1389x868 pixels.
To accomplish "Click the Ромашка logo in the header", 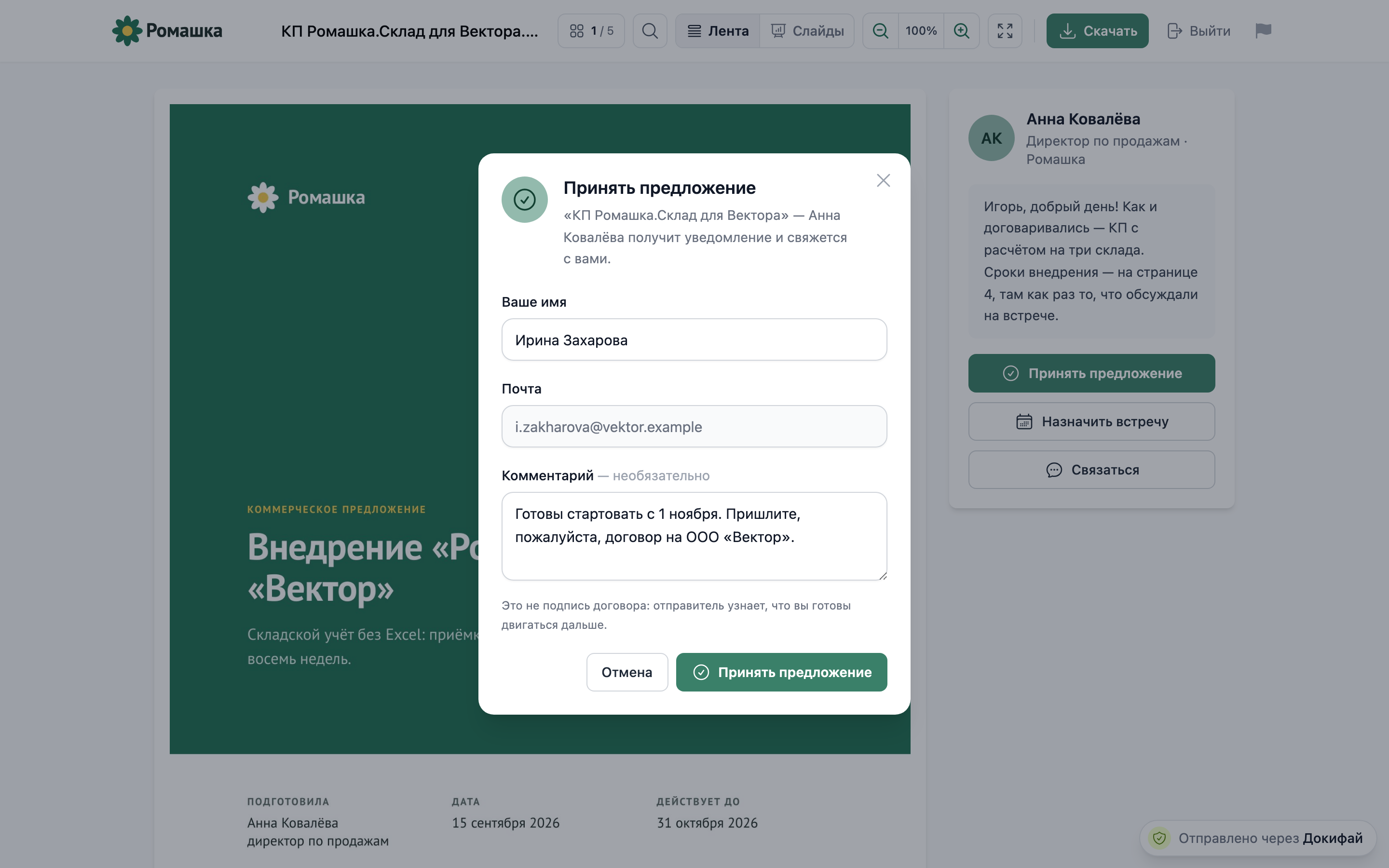I will [x=167, y=30].
